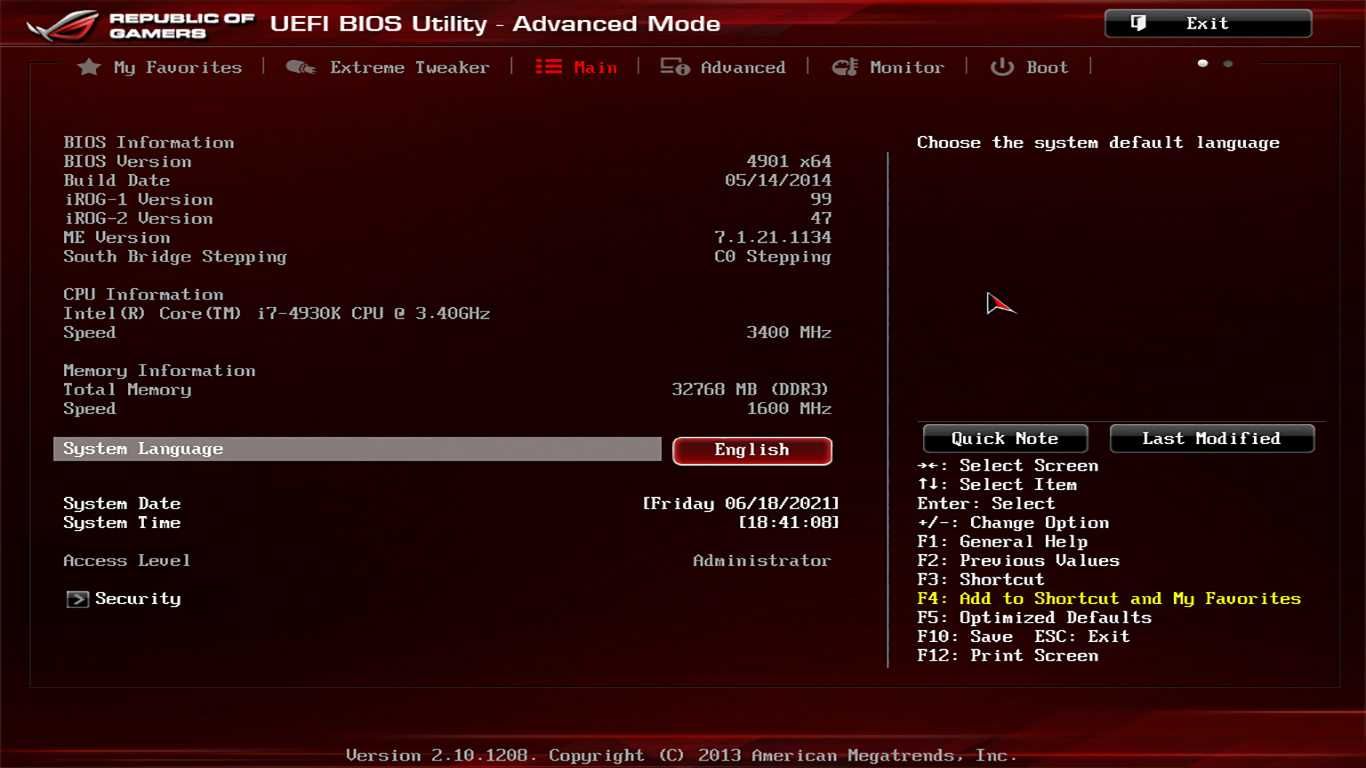Click iROG-2 Version label
Screen dimensions: 1366x768
coord(138,219)
